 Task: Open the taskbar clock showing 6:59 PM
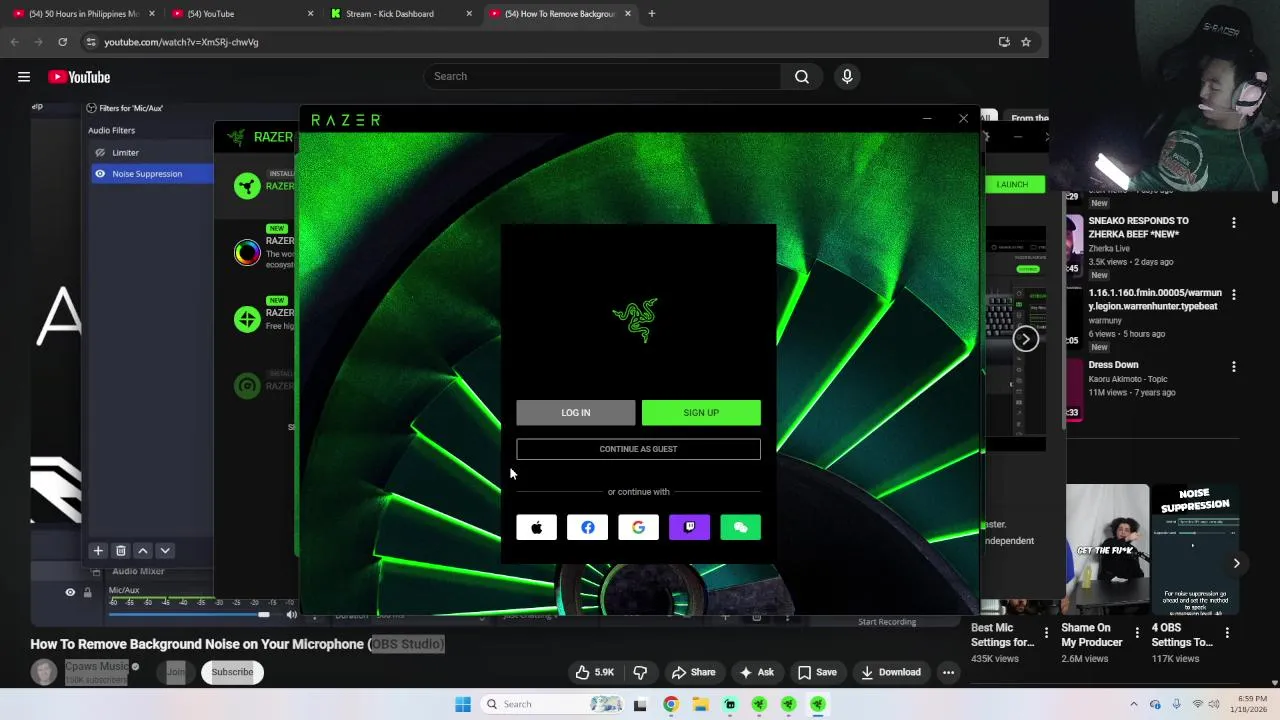(1252, 704)
